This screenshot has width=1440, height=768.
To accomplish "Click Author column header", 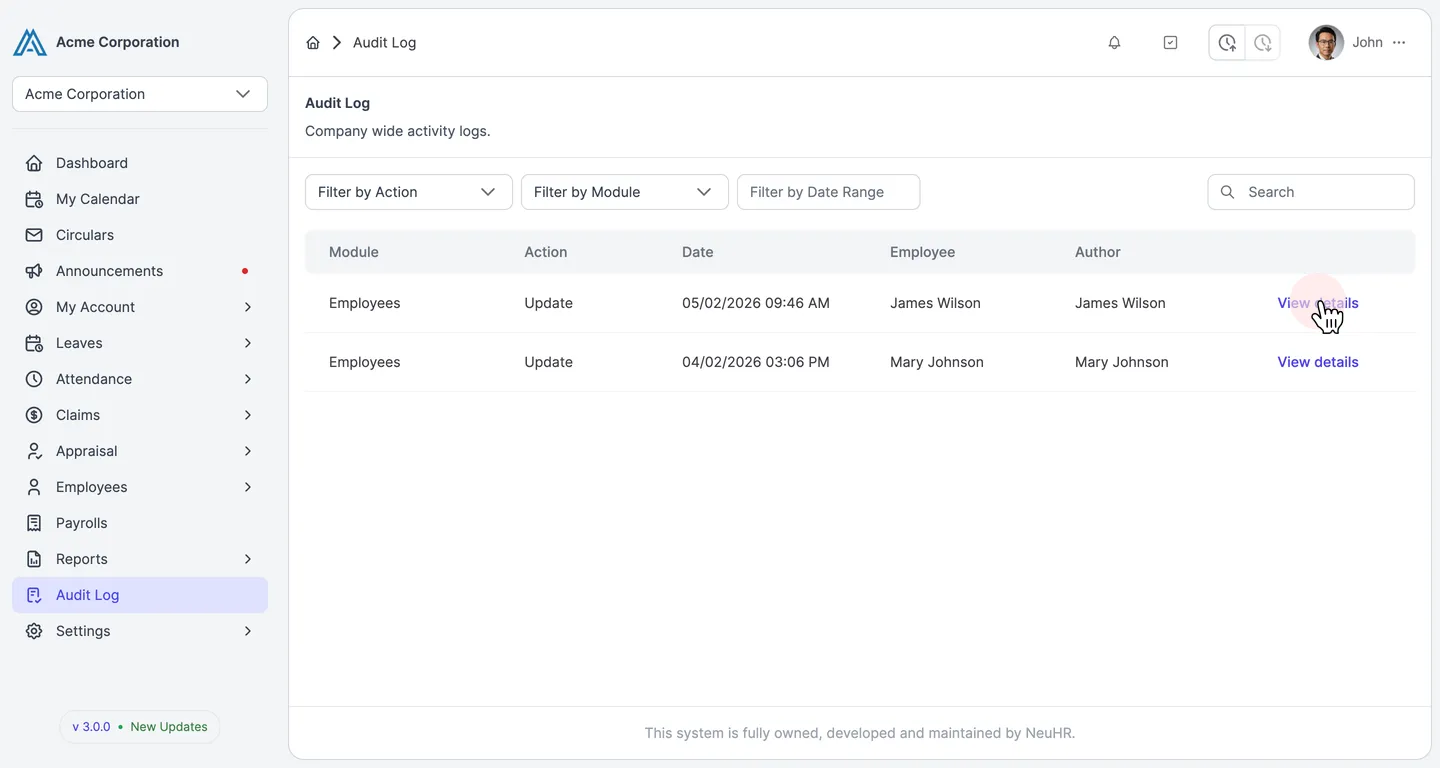I will (x=1098, y=252).
